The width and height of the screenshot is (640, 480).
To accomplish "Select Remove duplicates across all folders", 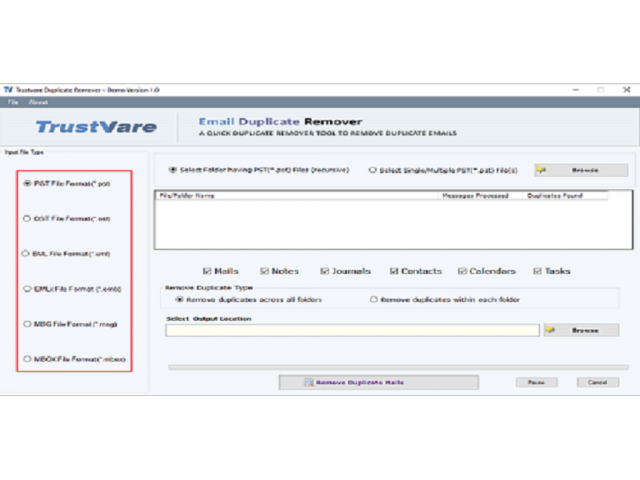I will click(179, 300).
